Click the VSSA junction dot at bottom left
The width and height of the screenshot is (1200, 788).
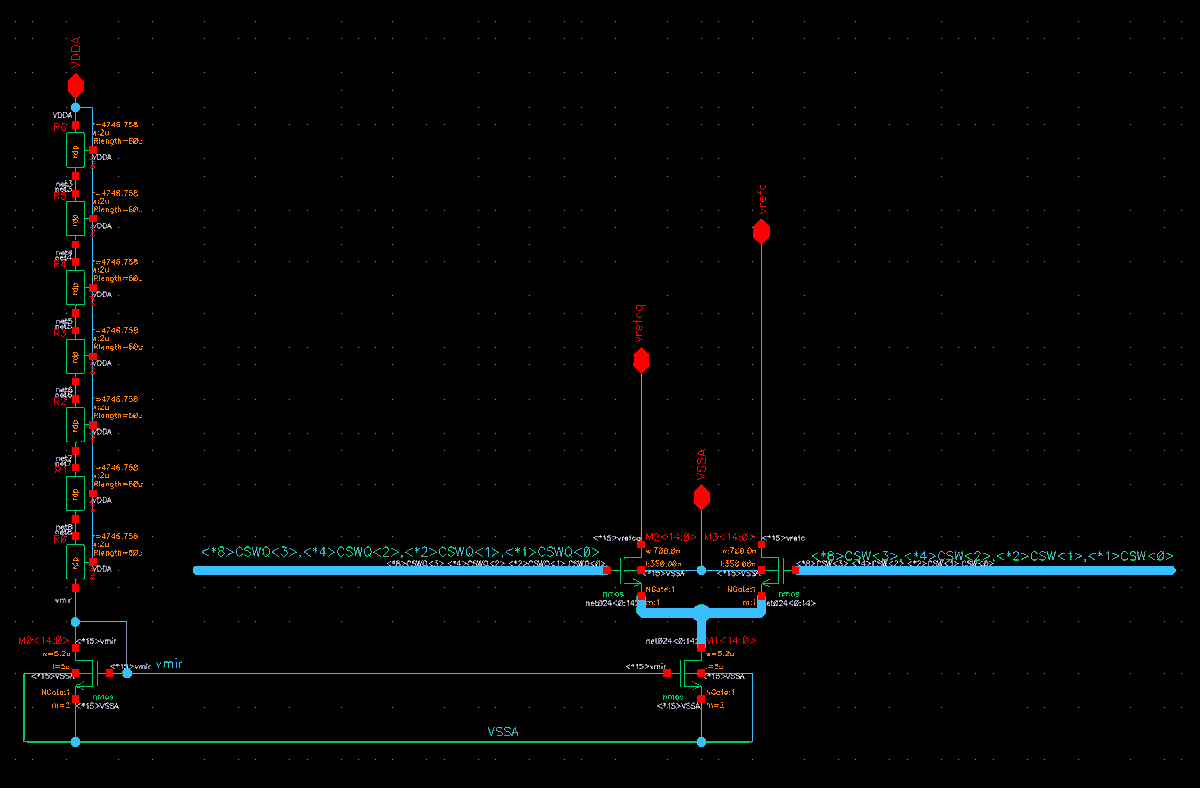pyautogui.click(x=75, y=742)
